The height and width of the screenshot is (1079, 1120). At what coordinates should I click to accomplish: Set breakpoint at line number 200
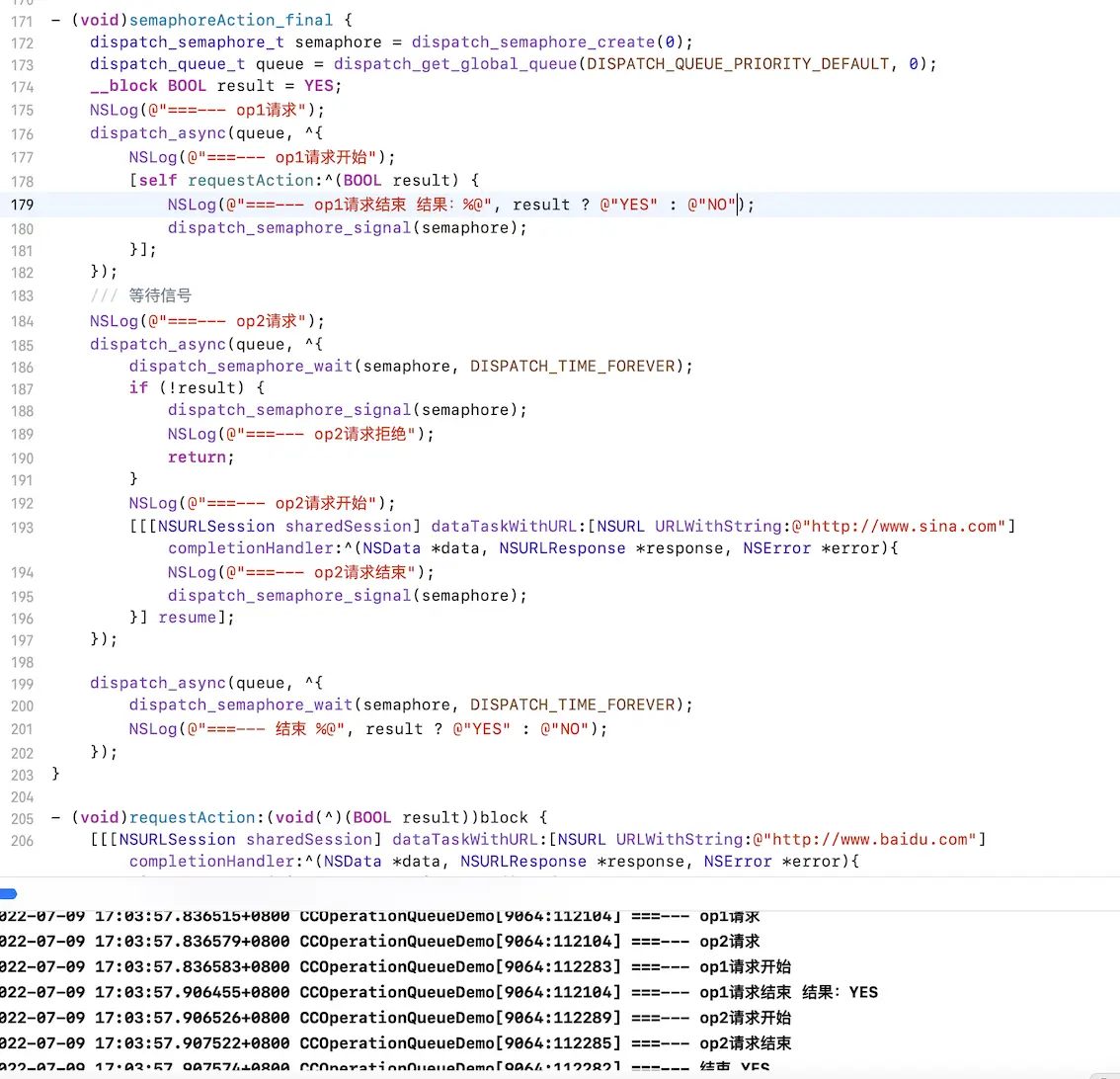(x=21, y=705)
